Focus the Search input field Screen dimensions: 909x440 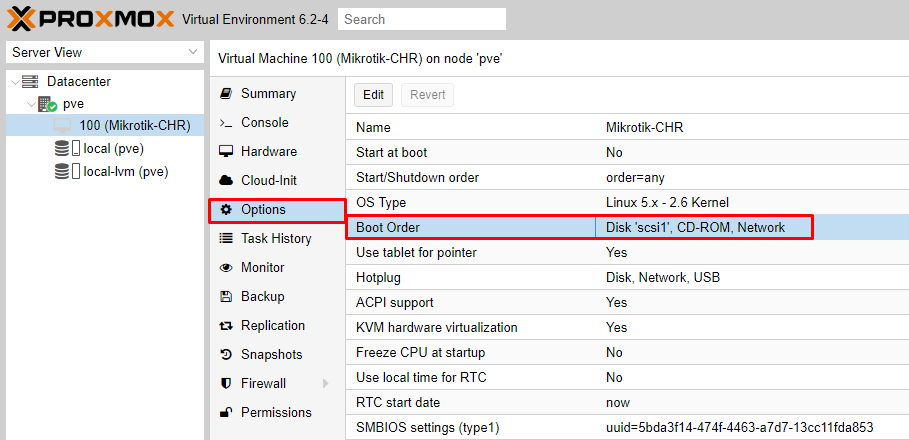coord(422,19)
